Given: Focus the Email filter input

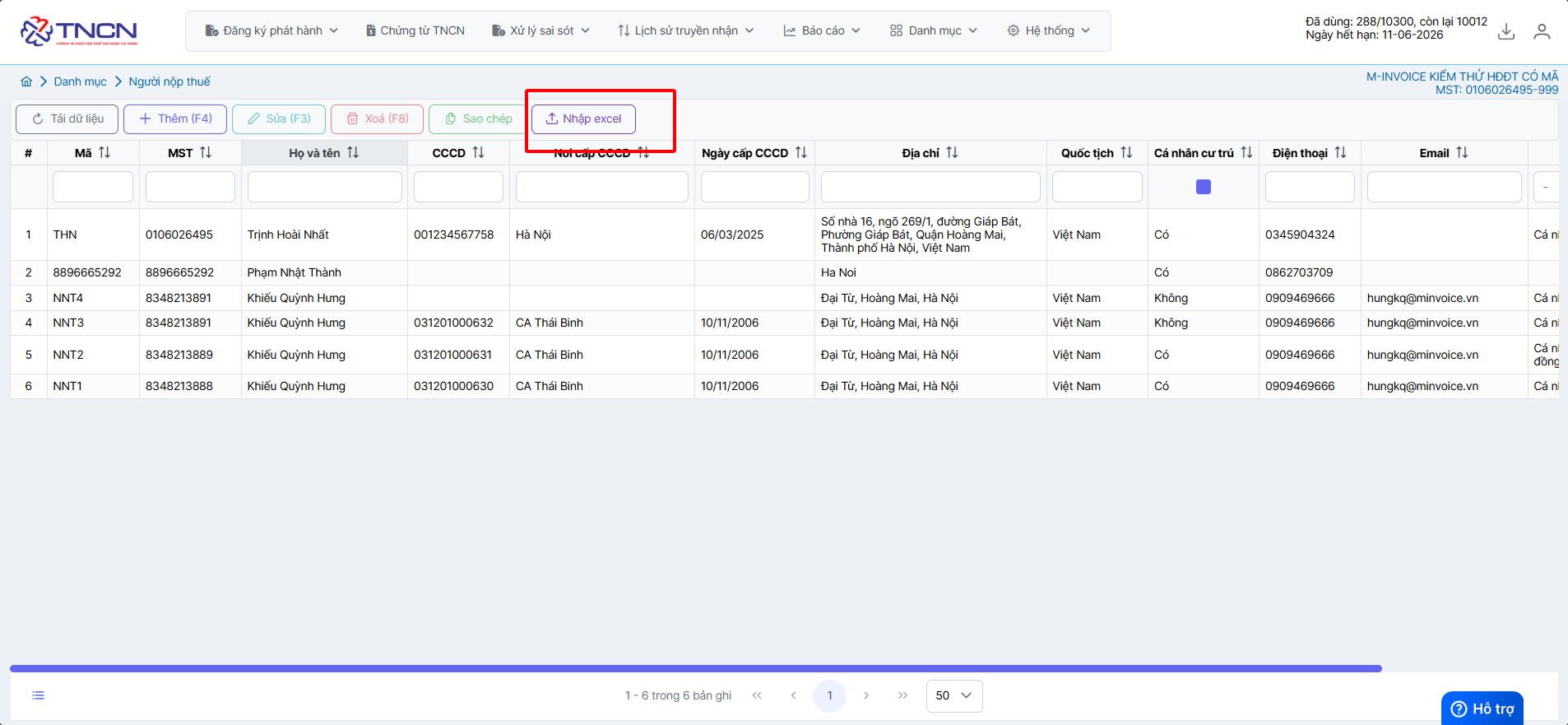Looking at the screenshot, I should [x=1444, y=187].
